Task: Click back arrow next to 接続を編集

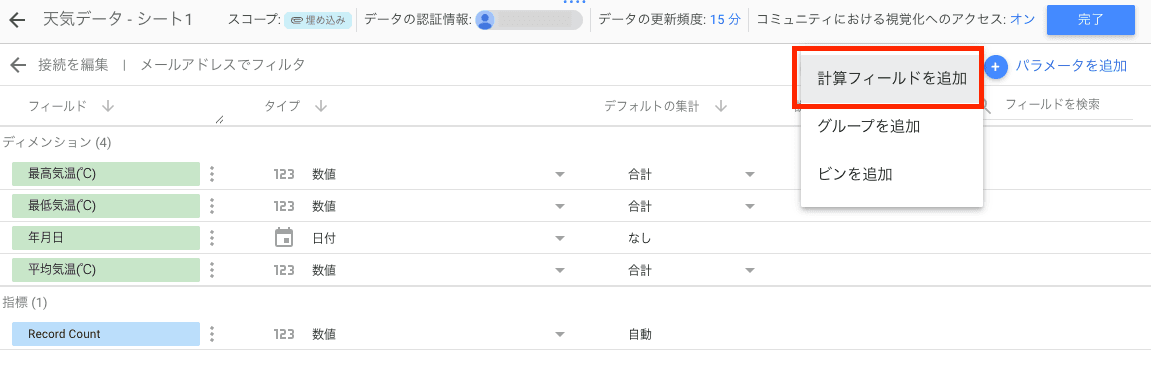Action: [19, 65]
